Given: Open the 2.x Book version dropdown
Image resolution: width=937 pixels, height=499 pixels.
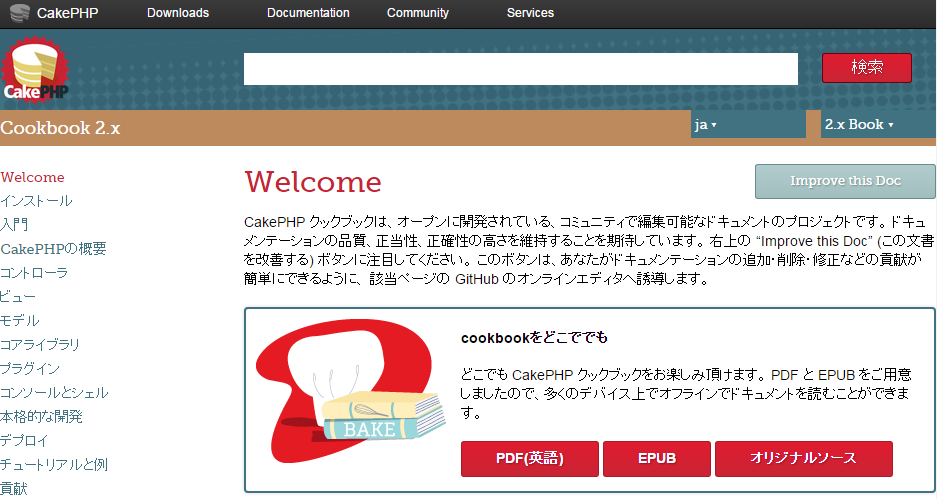Looking at the screenshot, I should [x=877, y=124].
